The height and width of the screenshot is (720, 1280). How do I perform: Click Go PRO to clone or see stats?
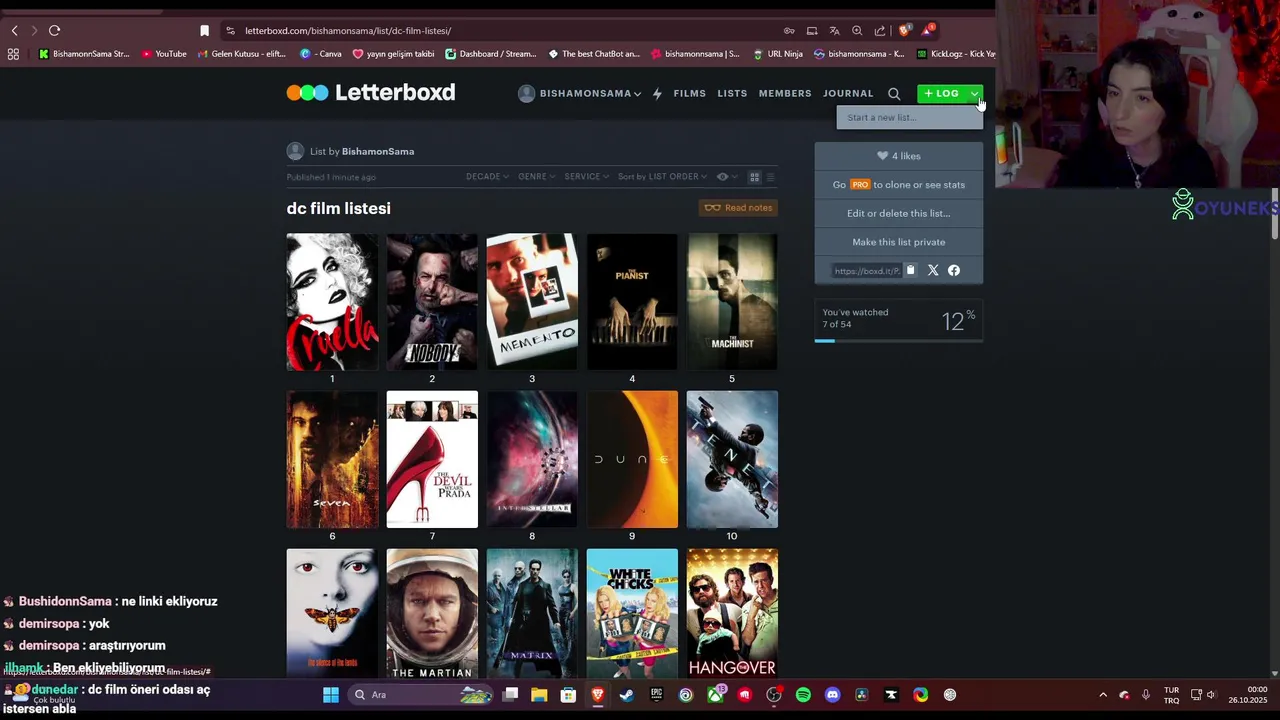(x=899, y=185)
